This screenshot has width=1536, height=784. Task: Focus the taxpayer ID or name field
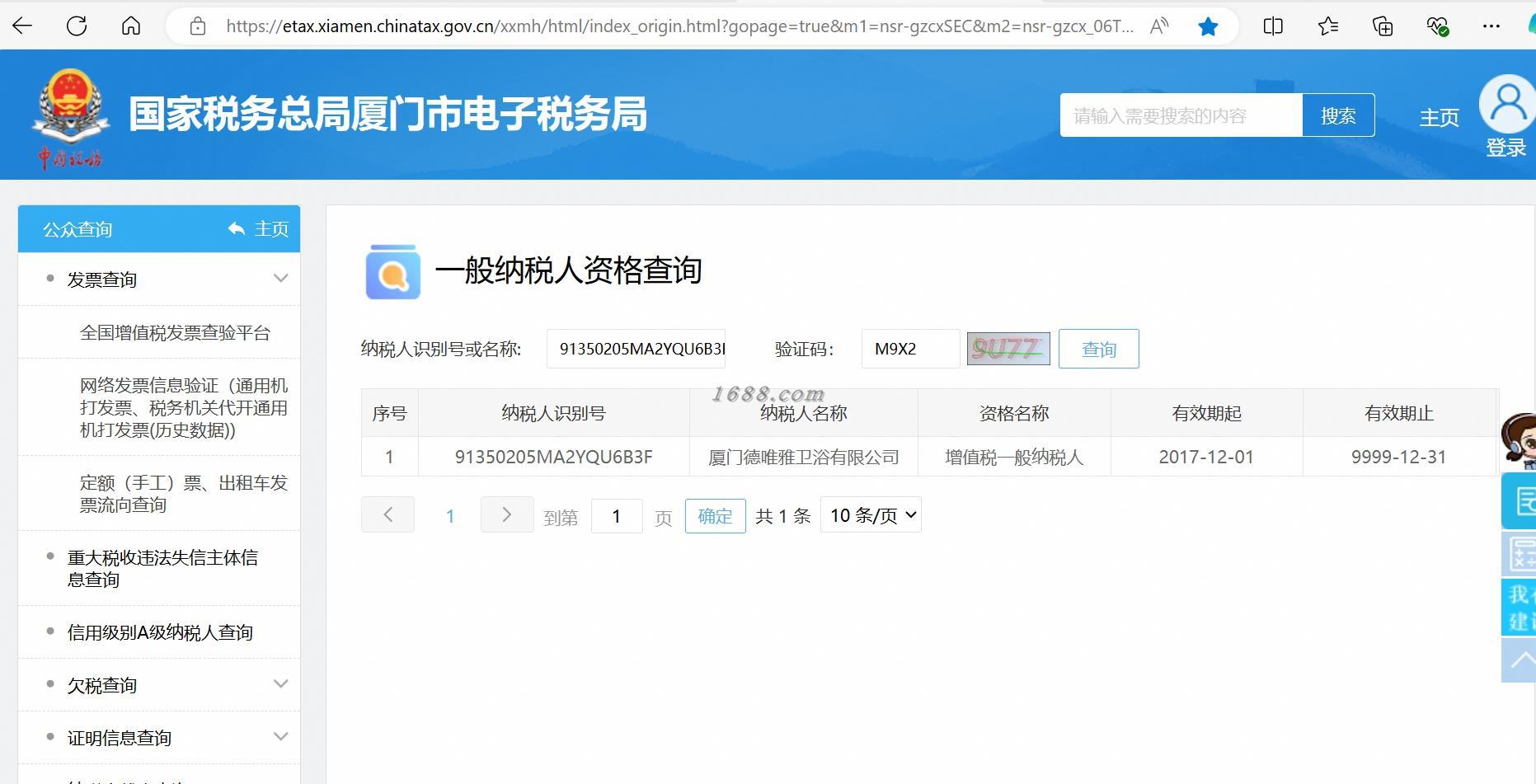pyautogui.click(x=636, y=349)
